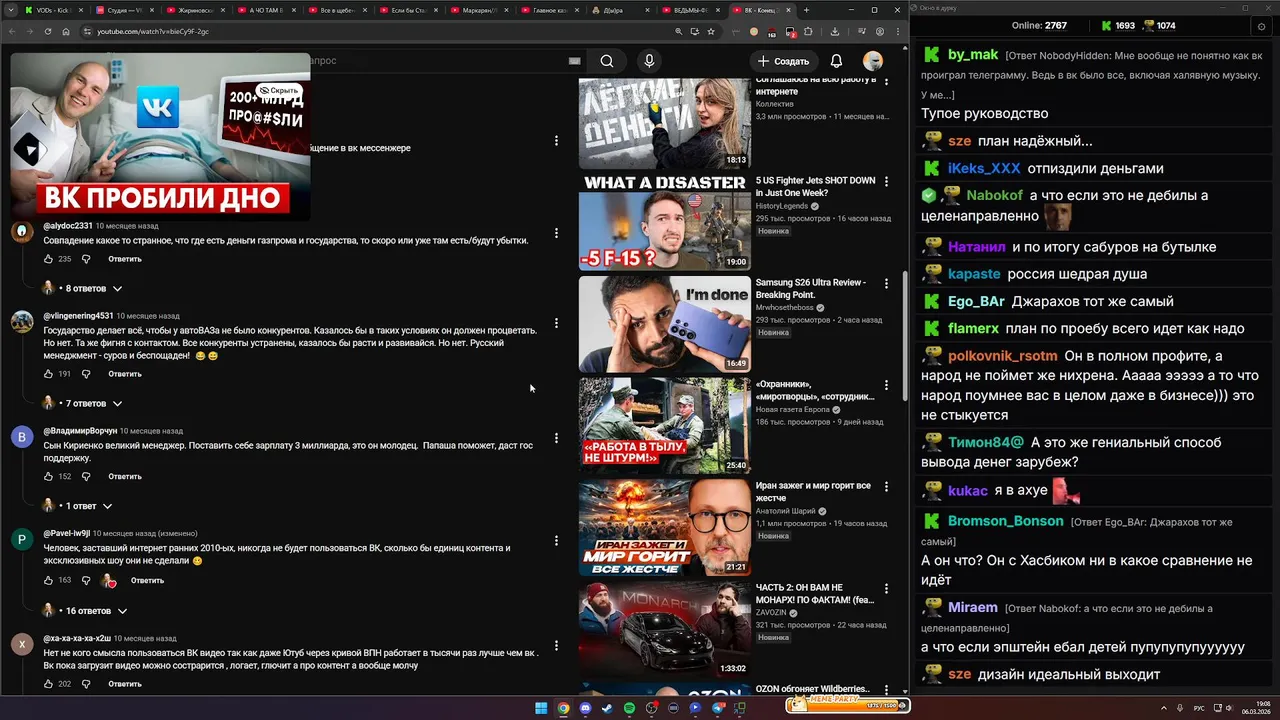Click the on-screen keyboard icon in search box
The width and height of the screenshot is (1280, 720).
(574, 61)
